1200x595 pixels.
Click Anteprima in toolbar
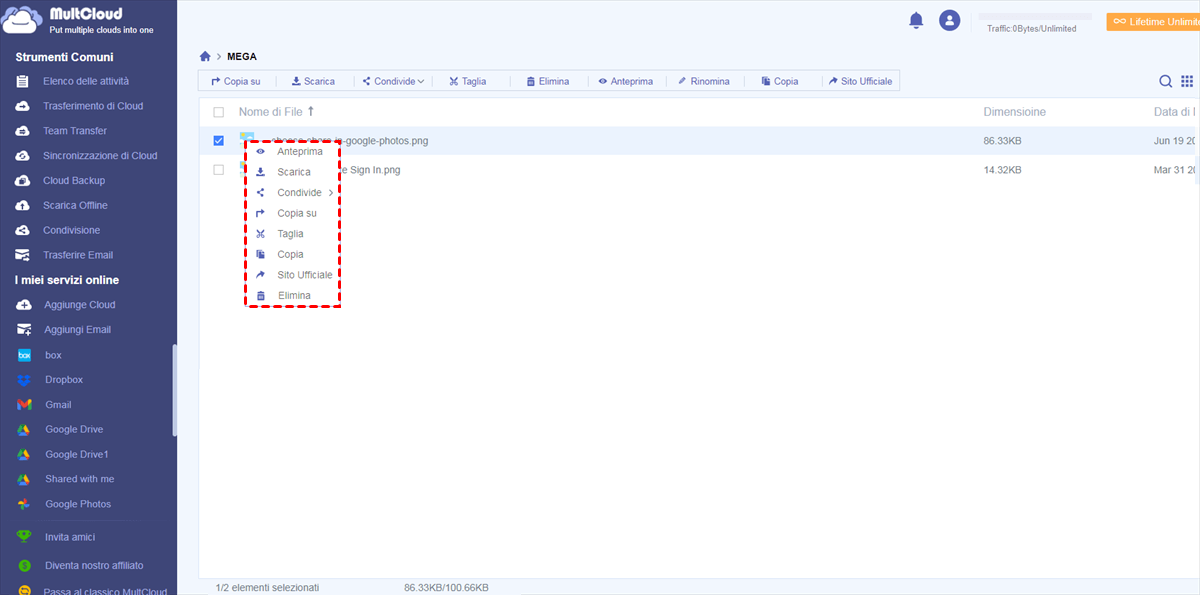(625, 81)
